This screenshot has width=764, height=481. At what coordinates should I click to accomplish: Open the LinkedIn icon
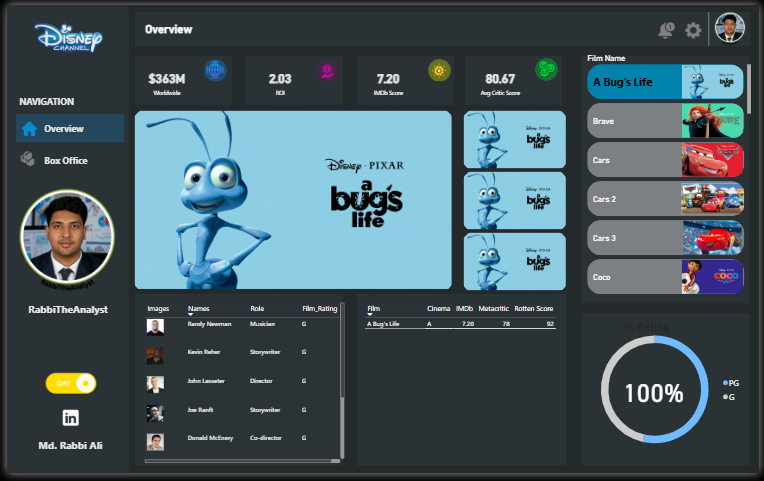point(71,418)
